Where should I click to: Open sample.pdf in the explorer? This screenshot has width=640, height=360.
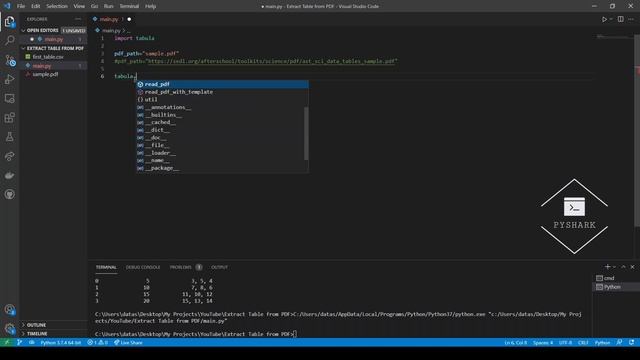[45, 74]
